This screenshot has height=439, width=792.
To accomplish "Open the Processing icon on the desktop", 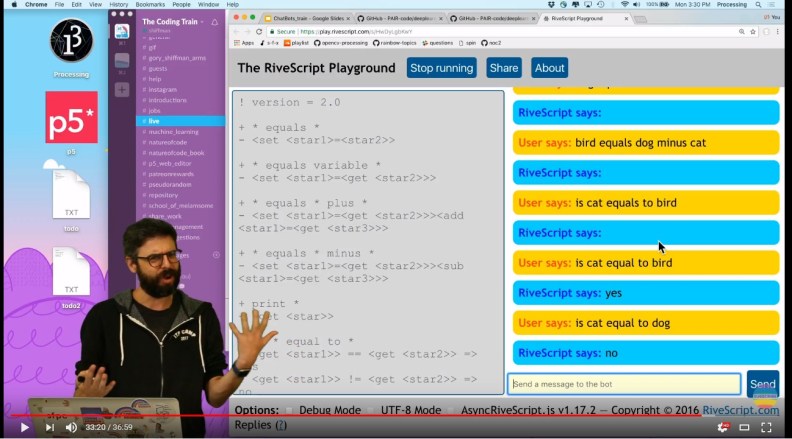I will (x=71, y=41).
